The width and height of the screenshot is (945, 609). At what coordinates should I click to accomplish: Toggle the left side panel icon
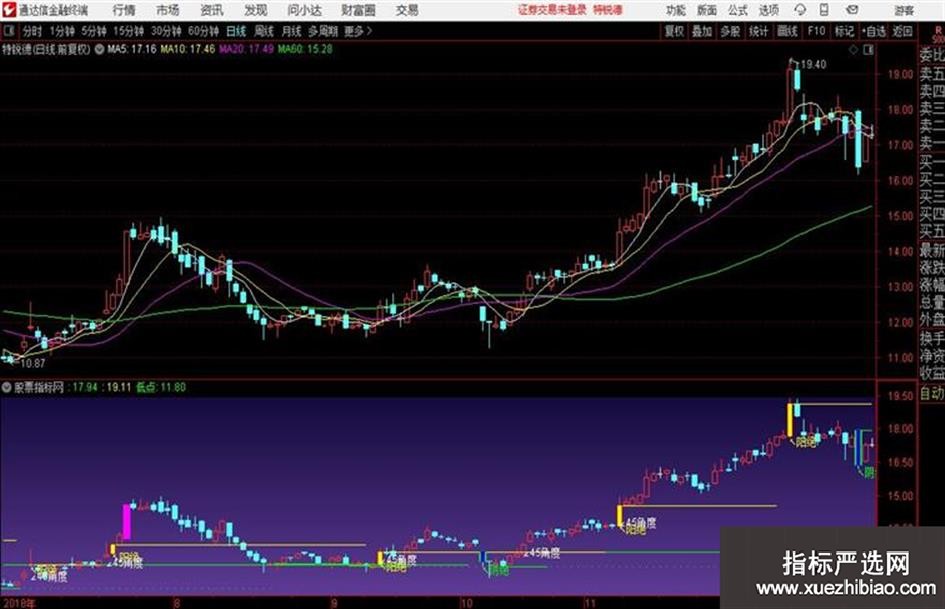pos(8,31)
